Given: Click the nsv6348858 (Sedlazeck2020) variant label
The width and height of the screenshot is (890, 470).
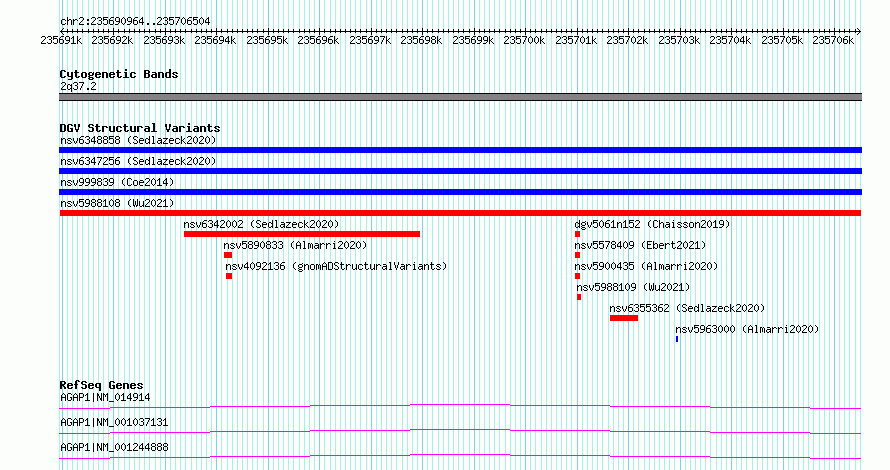Looking at the screenshot, I should point(138,140).
